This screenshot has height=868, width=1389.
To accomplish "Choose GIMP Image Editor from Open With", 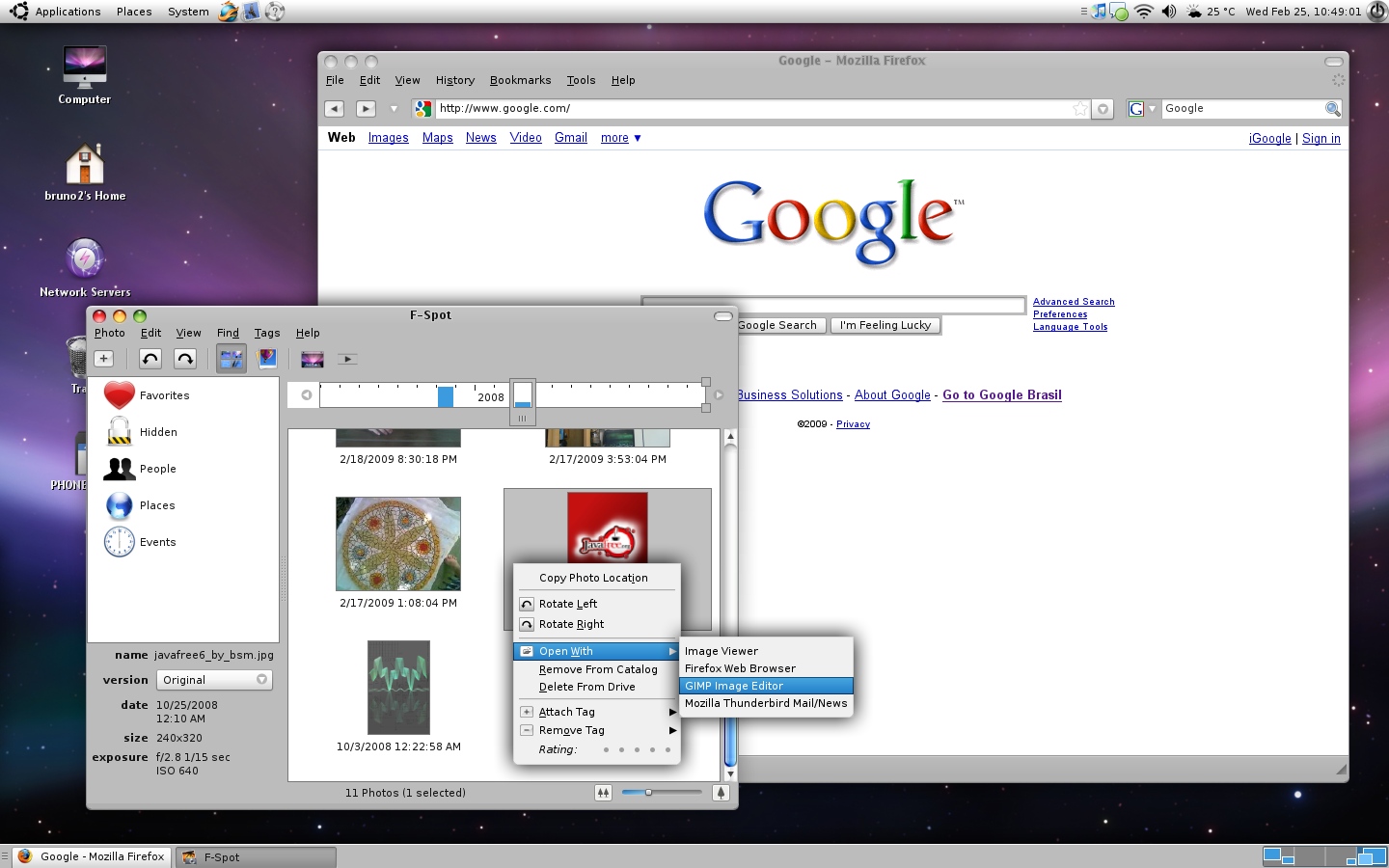I will click(x=766, y=686).
